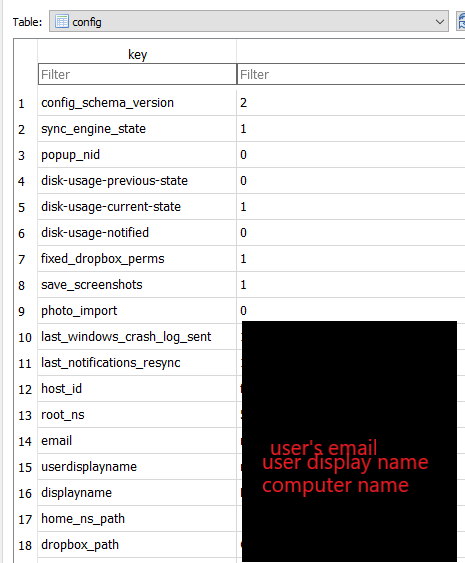Click the value column Filter input
The height and width of the screenshot is (563, 465).
pos(351,74)
